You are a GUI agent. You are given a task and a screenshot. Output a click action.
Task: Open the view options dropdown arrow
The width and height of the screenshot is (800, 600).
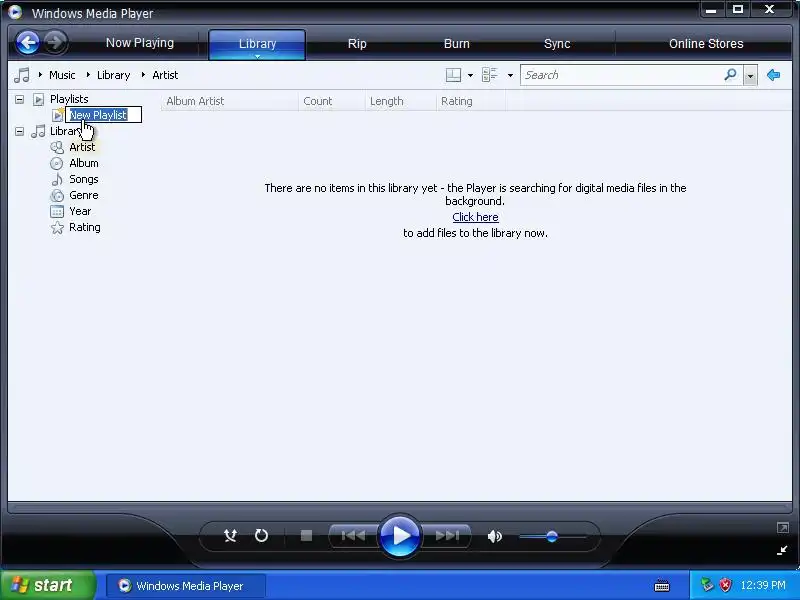[510, 76]
